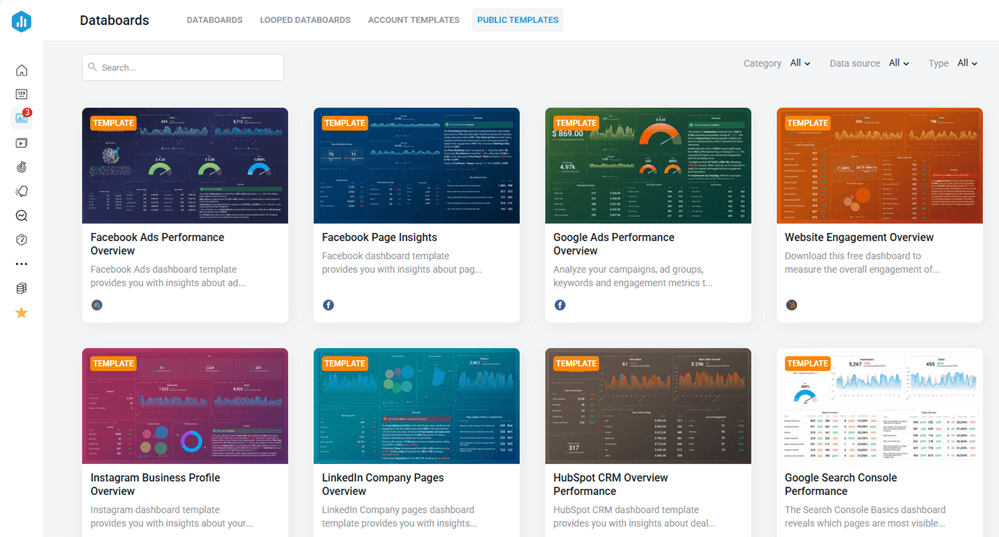Click the Google Search Console white thumbnail
Viewport: 999px width, 537px height.
tap(879, 406)
